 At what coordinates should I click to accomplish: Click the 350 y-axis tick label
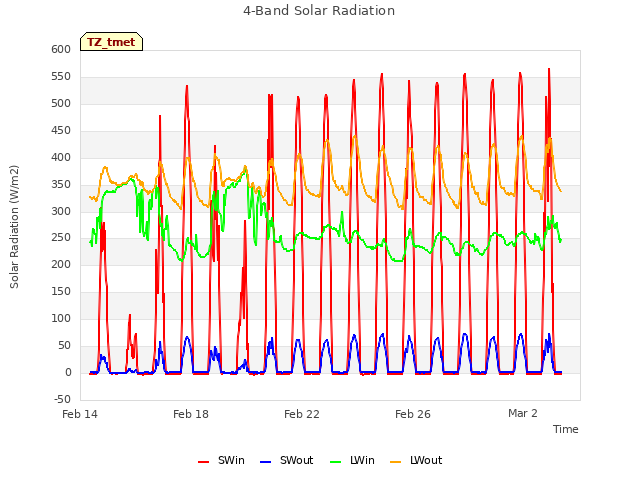61,184
